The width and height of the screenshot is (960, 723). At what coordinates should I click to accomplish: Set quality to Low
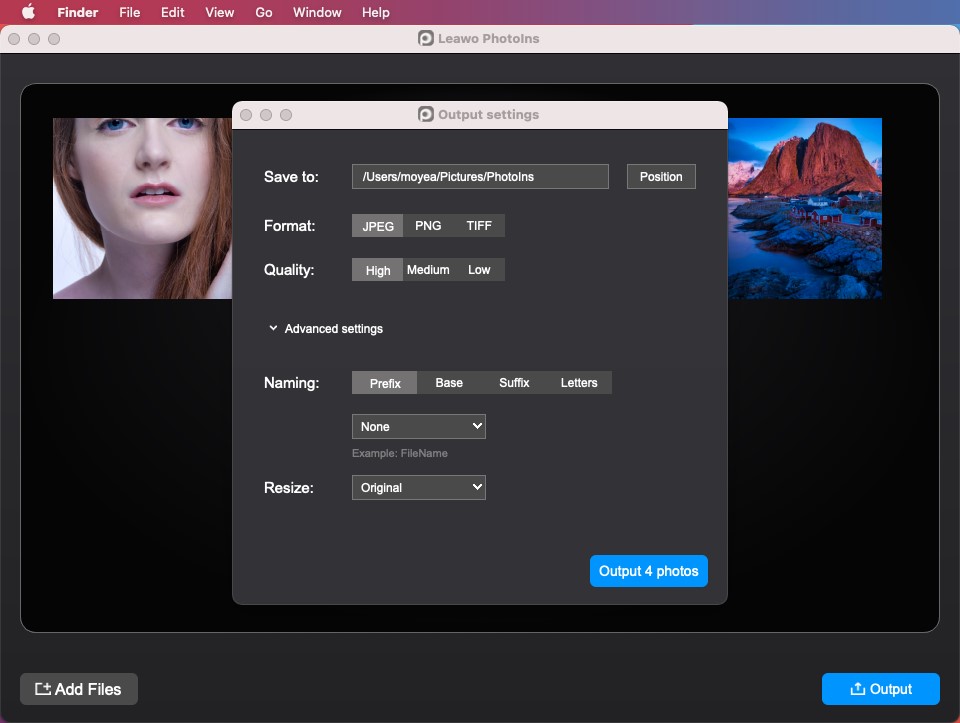pos(479,270)
